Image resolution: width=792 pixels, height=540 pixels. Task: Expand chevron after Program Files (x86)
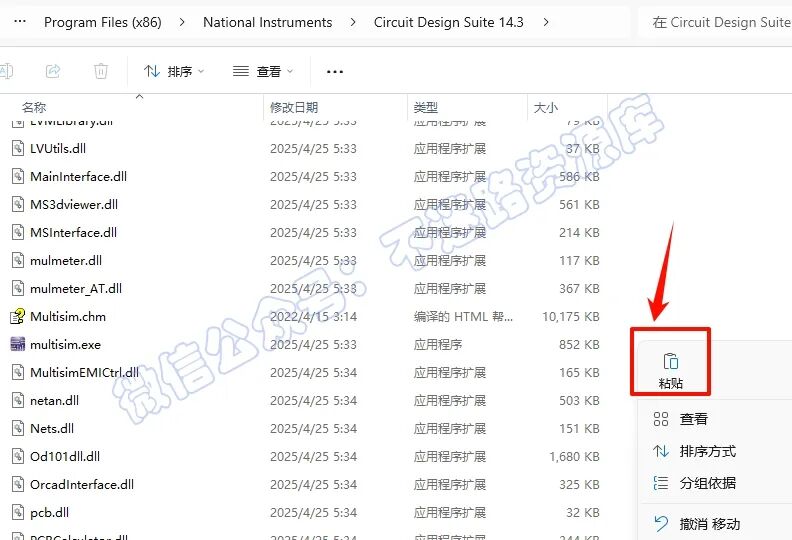click(182, 22)
